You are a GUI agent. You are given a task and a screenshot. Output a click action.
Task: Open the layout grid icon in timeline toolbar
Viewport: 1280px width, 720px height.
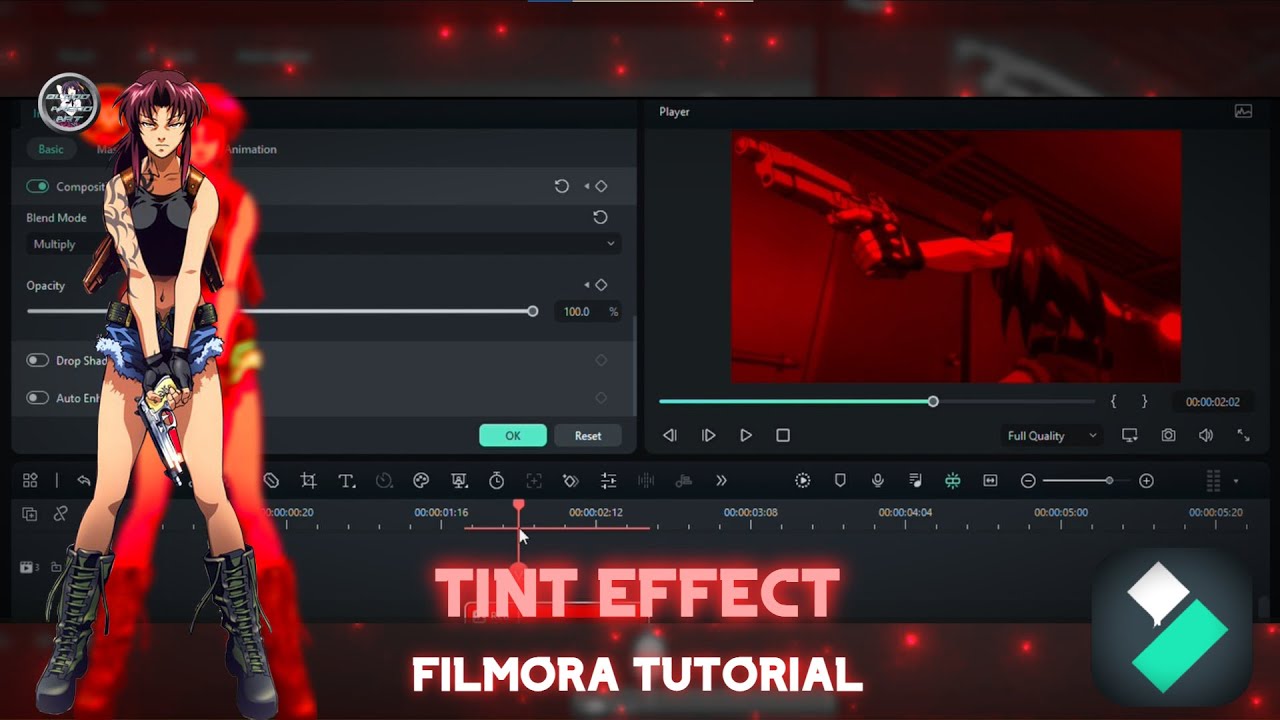click(30, 481)
